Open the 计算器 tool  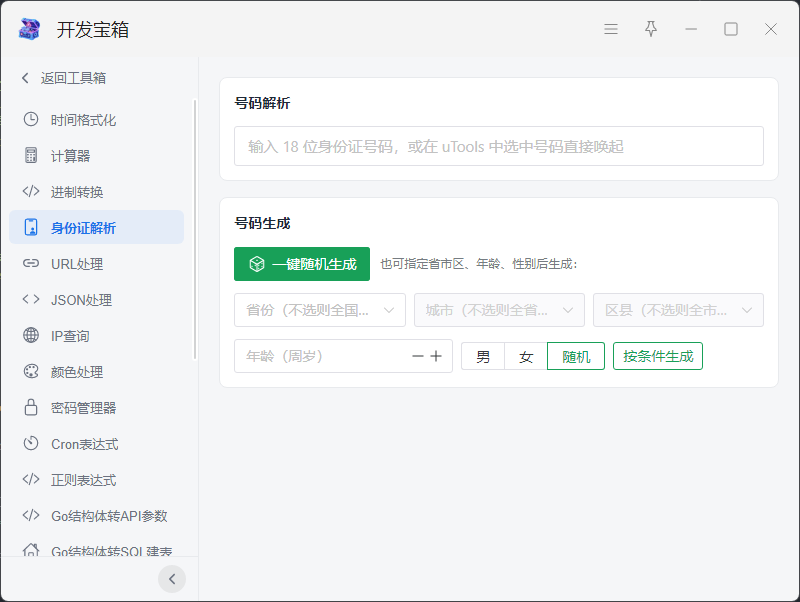coord(96,156)
